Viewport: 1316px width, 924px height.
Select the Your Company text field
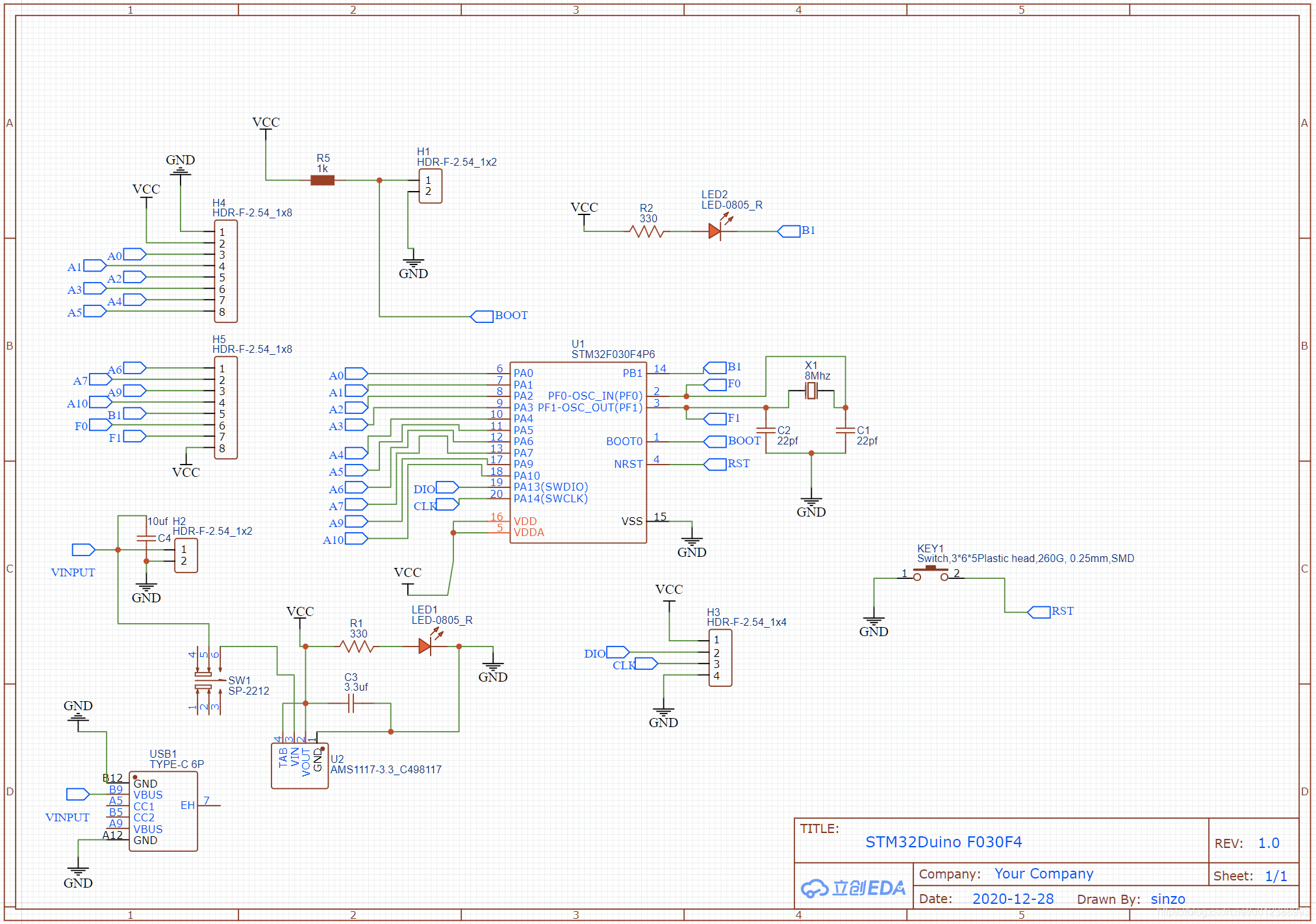(x=1043, y=873)
